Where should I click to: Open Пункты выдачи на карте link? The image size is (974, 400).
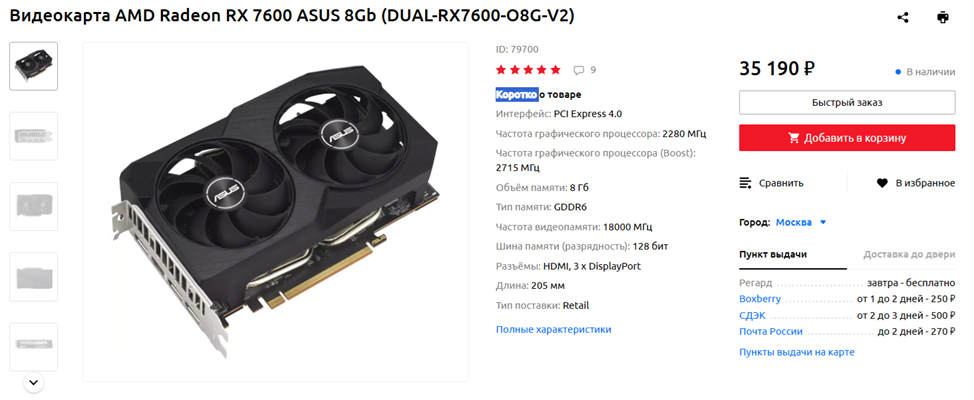tap(797, 352)
